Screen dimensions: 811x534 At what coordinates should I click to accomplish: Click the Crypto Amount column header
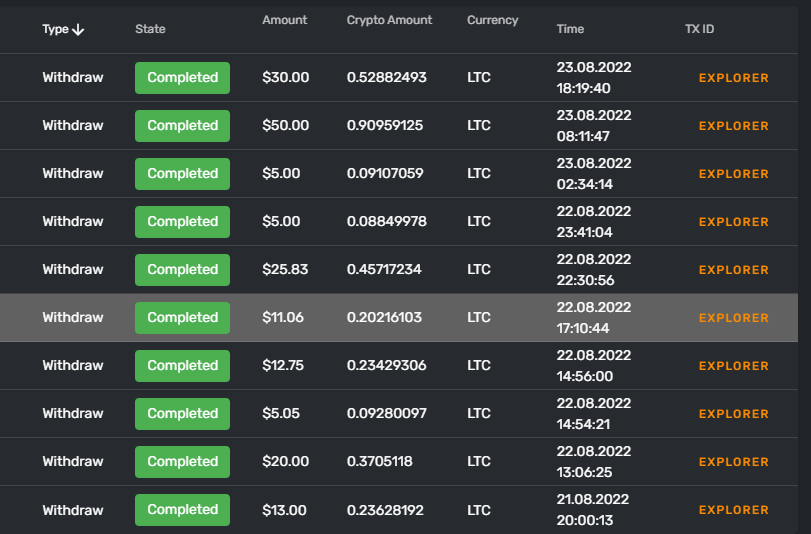click(389, 20)
